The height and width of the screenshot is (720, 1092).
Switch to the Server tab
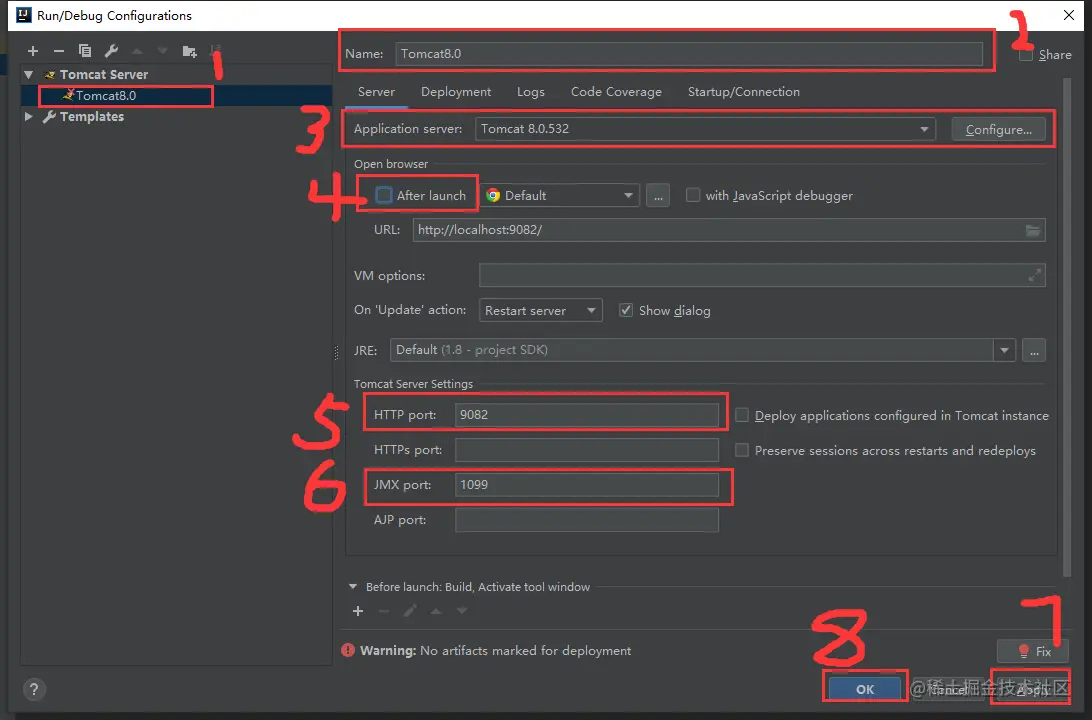(x=376, y=92)
